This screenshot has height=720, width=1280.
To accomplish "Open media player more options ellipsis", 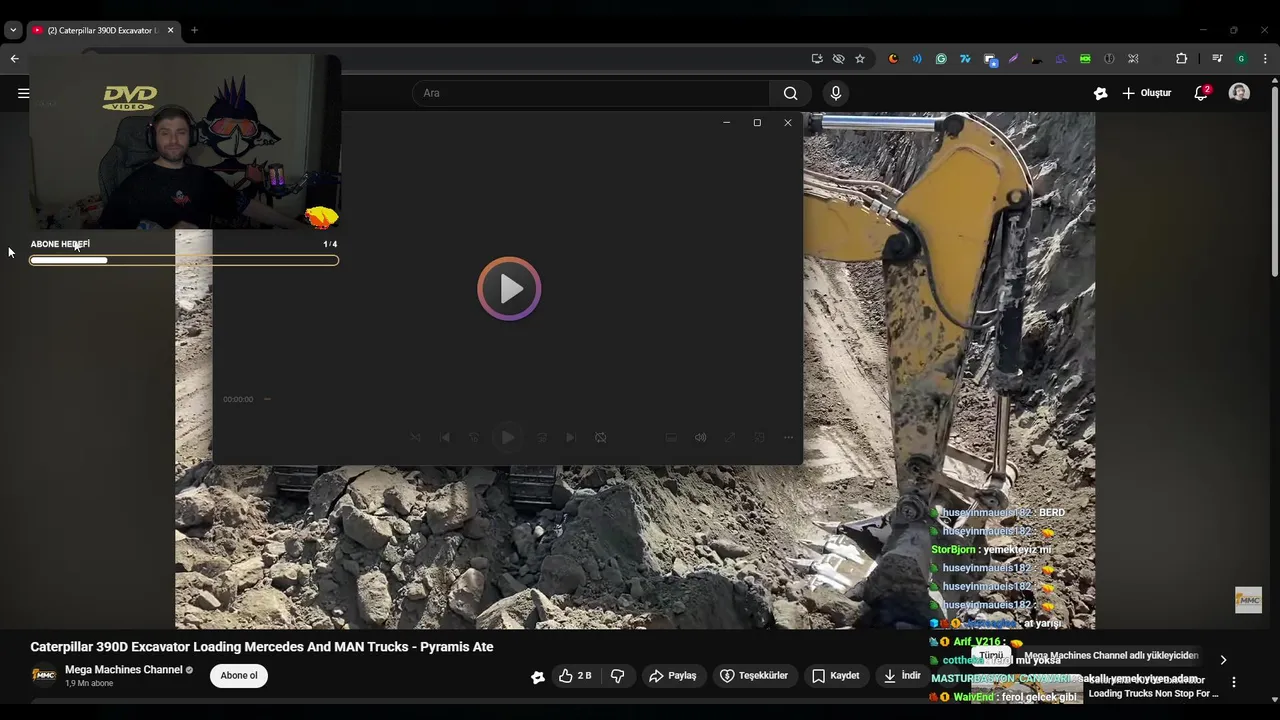I will (788, 438).
